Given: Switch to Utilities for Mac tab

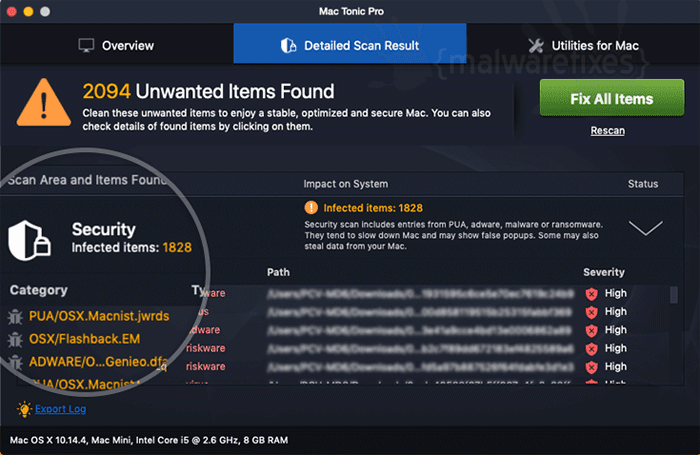Looking at the screenshot, I should pos(583,45).
